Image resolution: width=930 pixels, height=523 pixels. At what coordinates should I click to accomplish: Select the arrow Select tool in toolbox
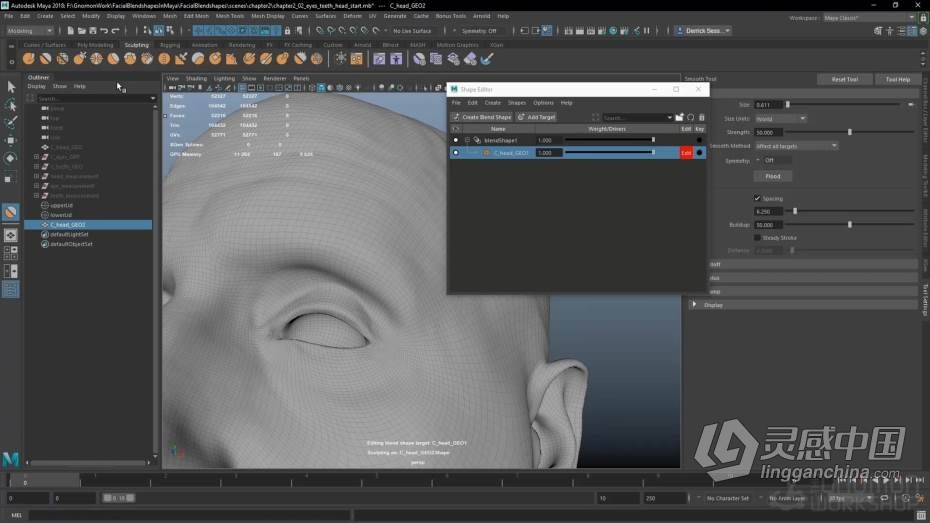coord(11,87)
